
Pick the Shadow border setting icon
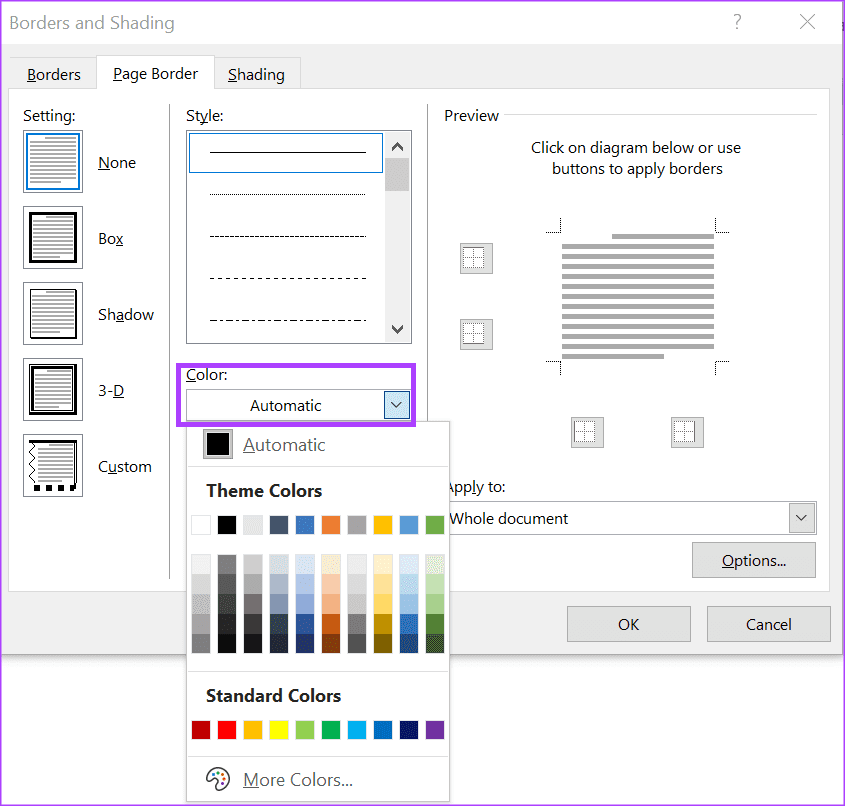(53, 314)
